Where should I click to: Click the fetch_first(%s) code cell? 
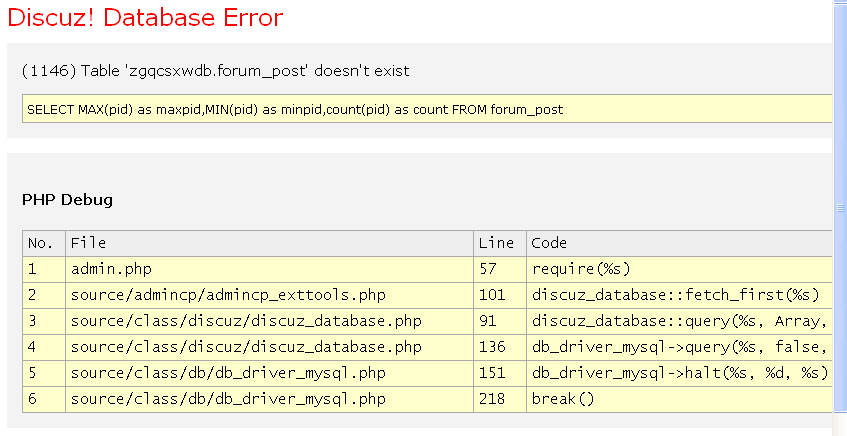point(675,295)
